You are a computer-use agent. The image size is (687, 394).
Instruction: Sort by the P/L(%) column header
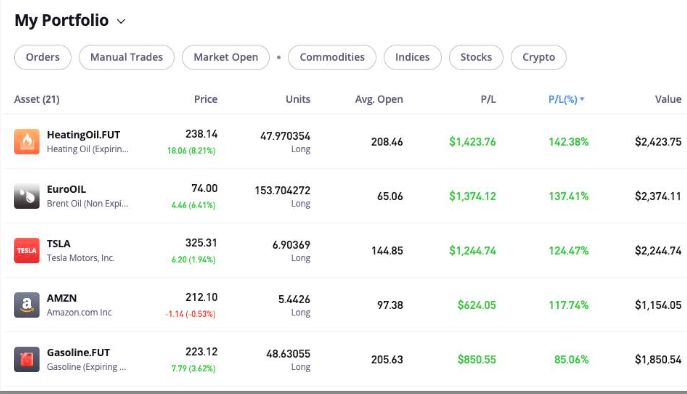563,99
